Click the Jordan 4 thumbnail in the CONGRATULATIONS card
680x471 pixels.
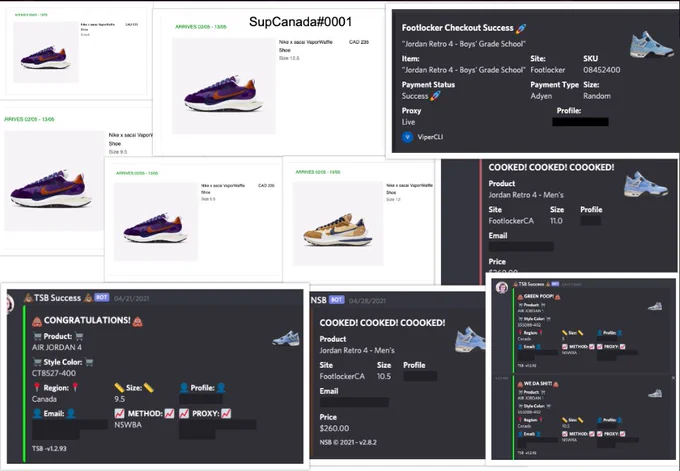[x=286, y=338]
